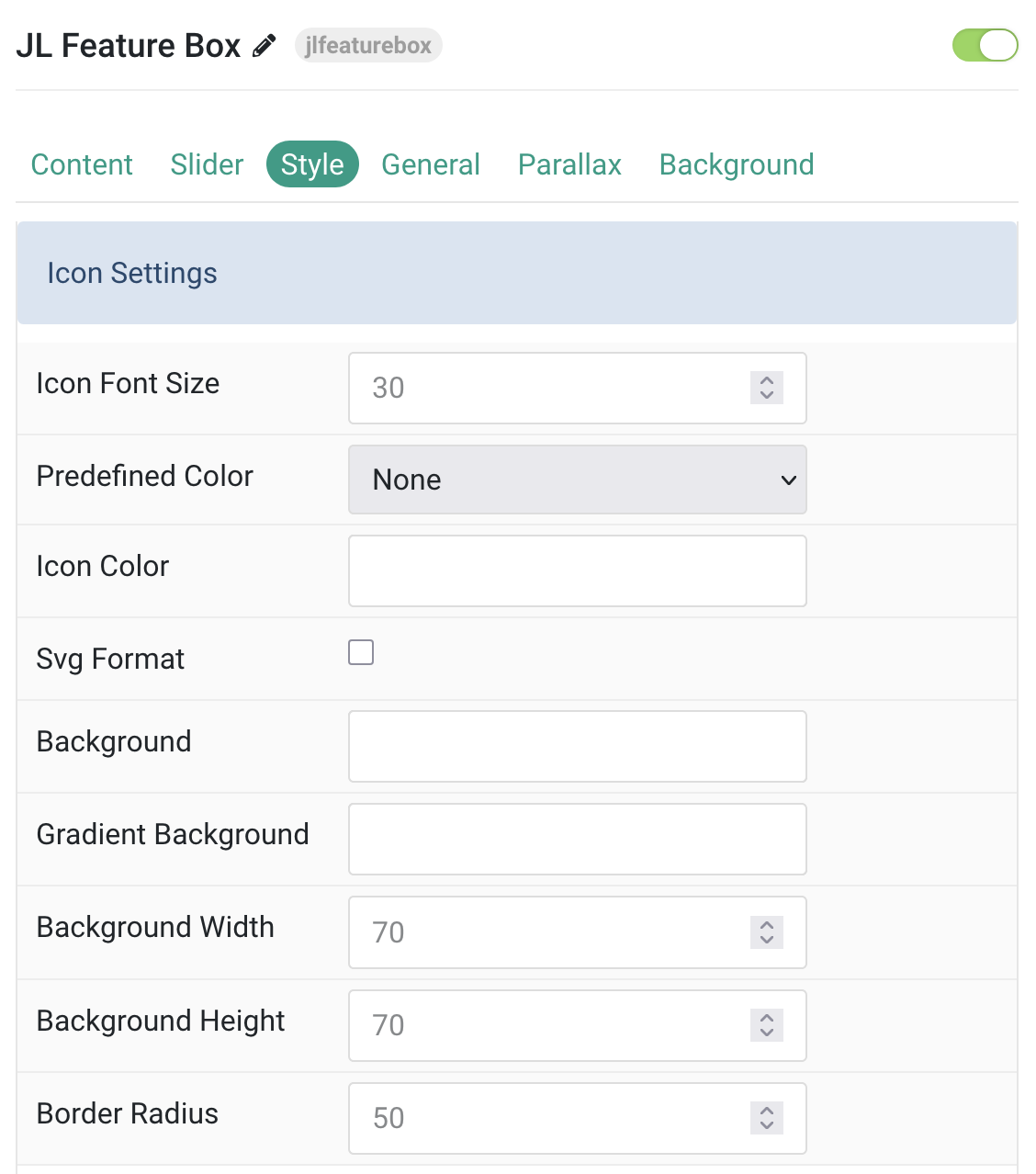This screenshot has height=1174, width=1036.
Task: Click the pencil edit icon beside JL Feature Box
Action: [x=265, y=45]
